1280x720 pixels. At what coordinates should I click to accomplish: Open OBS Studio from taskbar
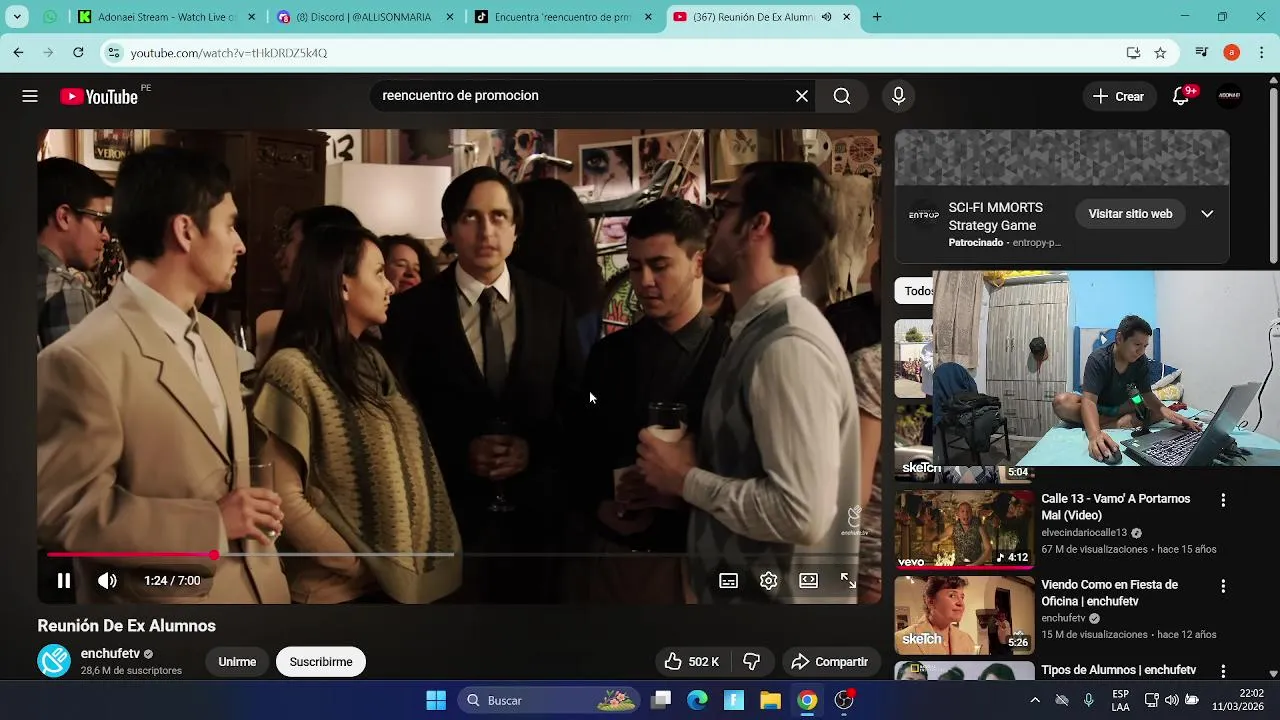(844, 700)
